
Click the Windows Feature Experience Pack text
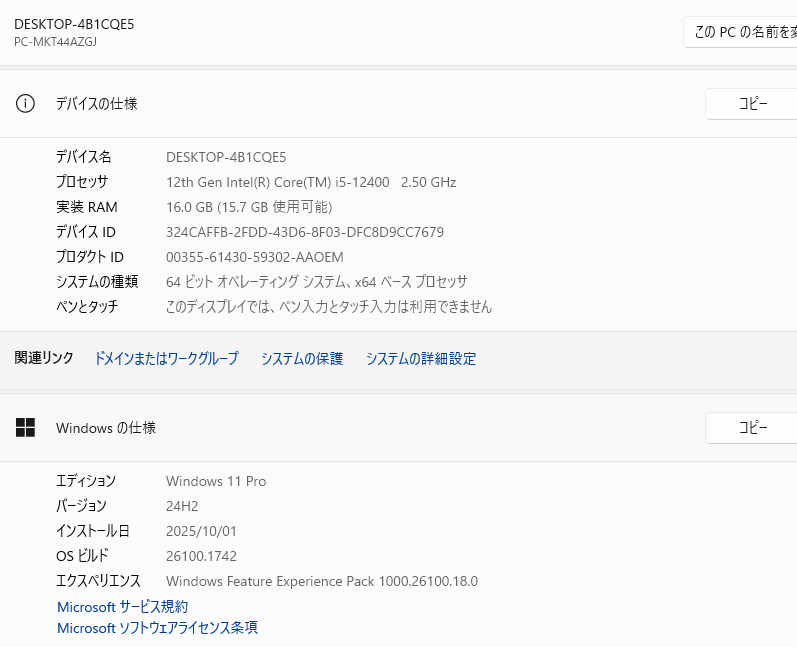click(x=321, y=581)
